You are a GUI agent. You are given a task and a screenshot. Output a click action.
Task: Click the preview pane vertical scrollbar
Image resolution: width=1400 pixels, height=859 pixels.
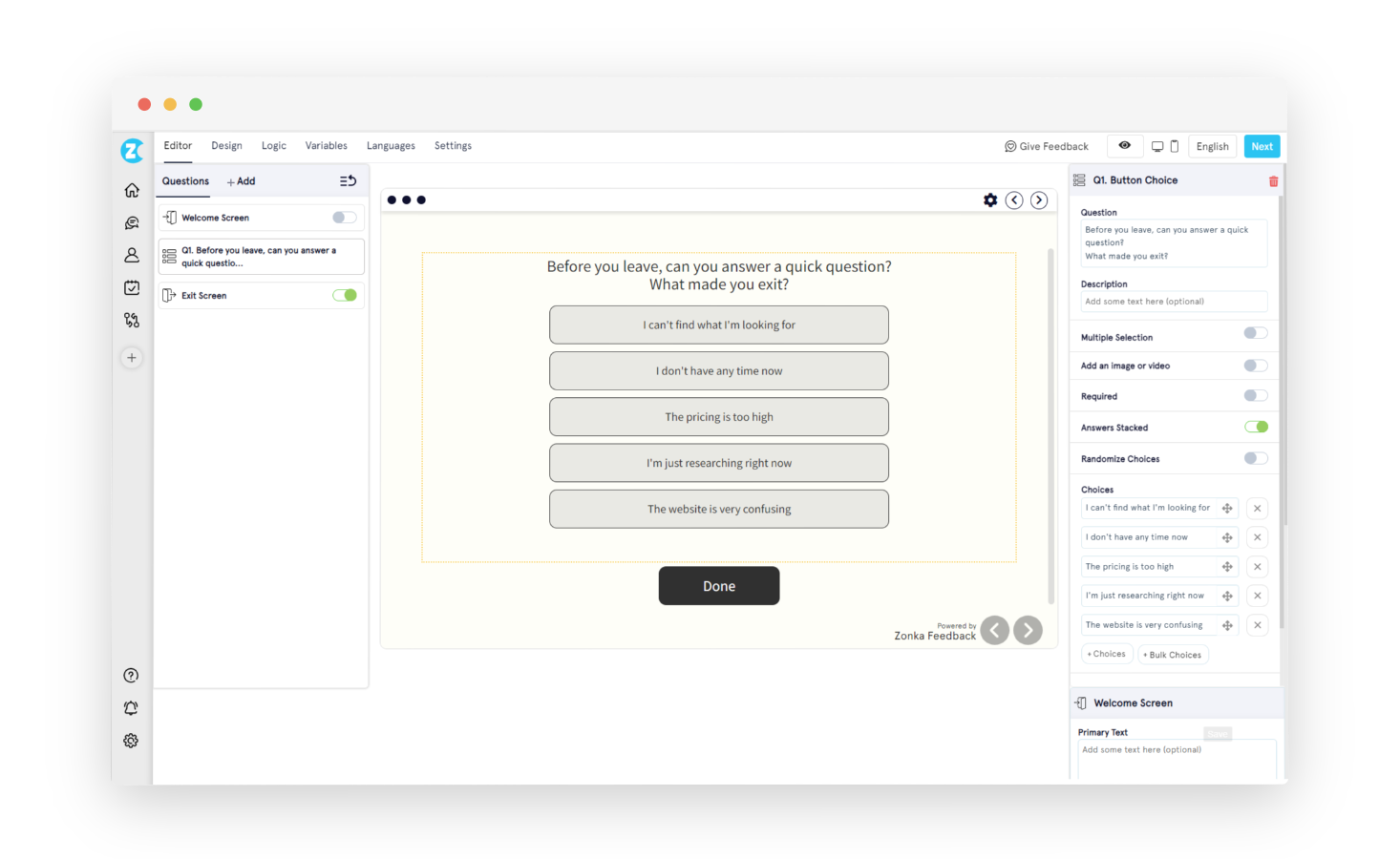click(1050, 426)
